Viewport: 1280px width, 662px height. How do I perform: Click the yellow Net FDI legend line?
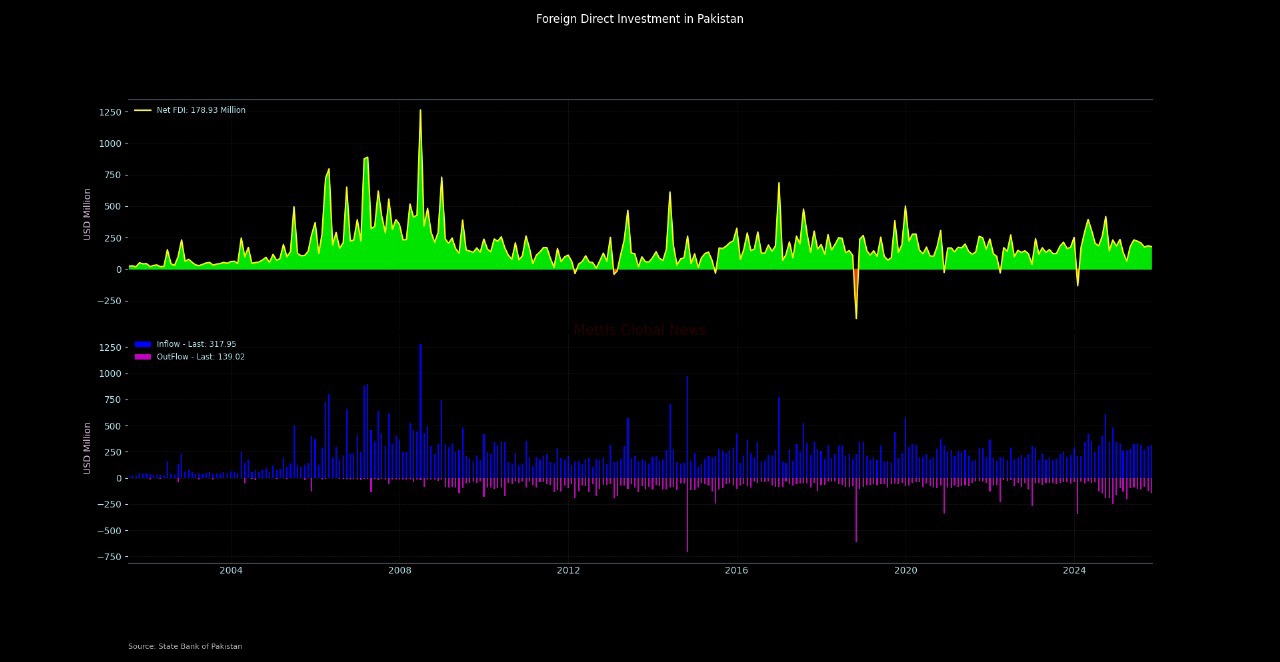[142, 110]
